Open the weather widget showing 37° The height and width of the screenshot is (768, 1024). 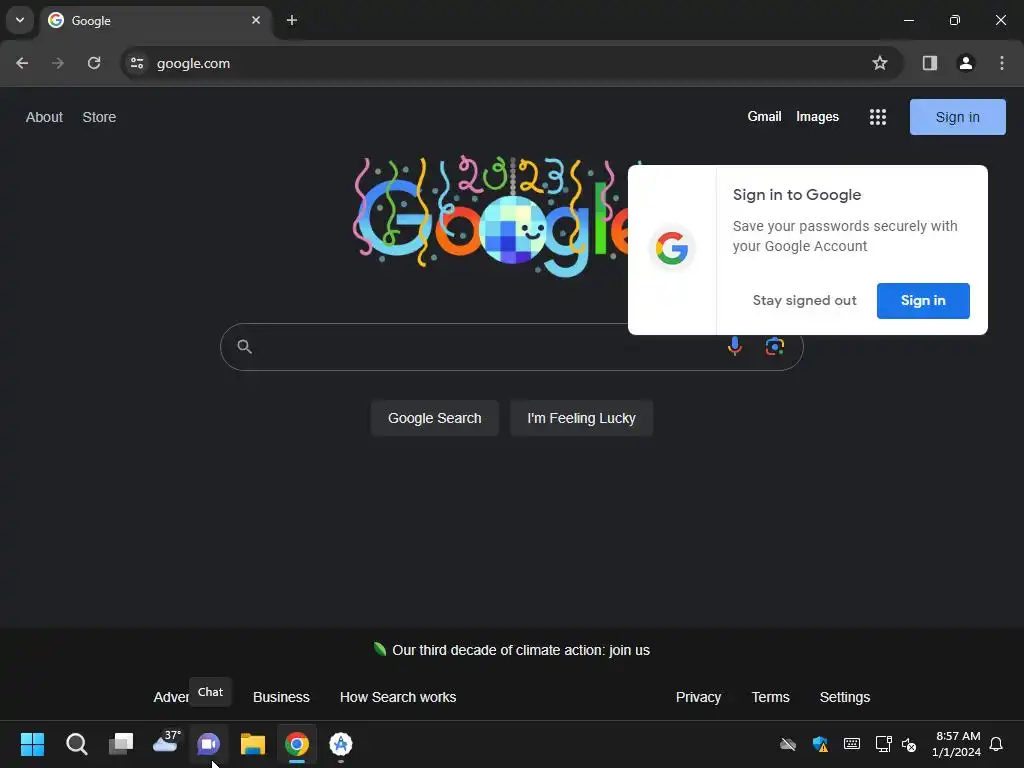(x=165, y=743)
